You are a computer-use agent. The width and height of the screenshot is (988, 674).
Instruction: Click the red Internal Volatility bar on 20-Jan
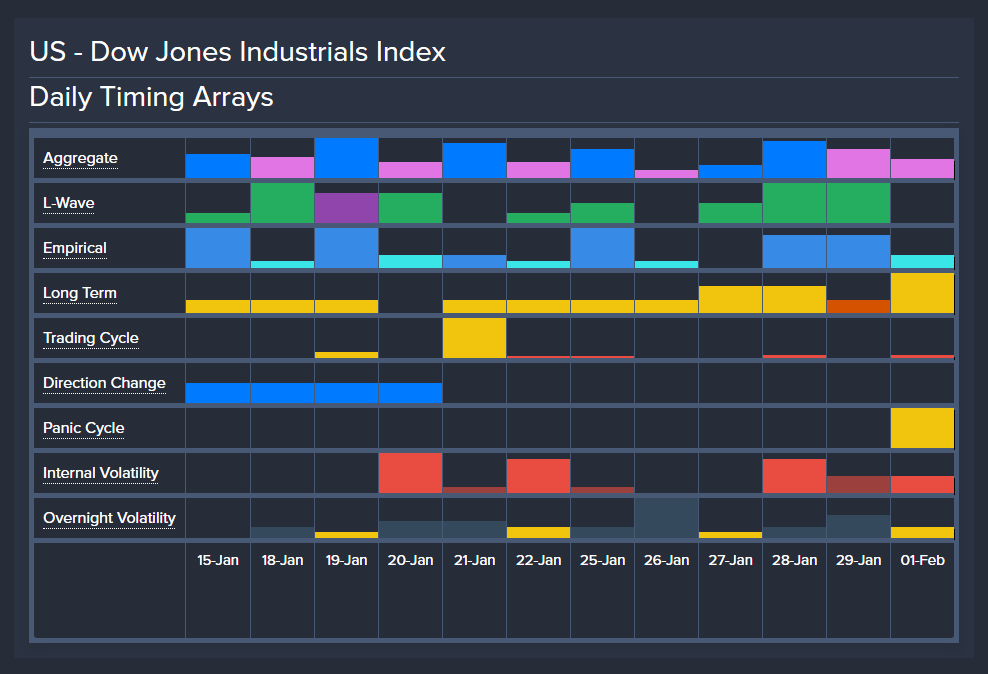coord(410,473)
